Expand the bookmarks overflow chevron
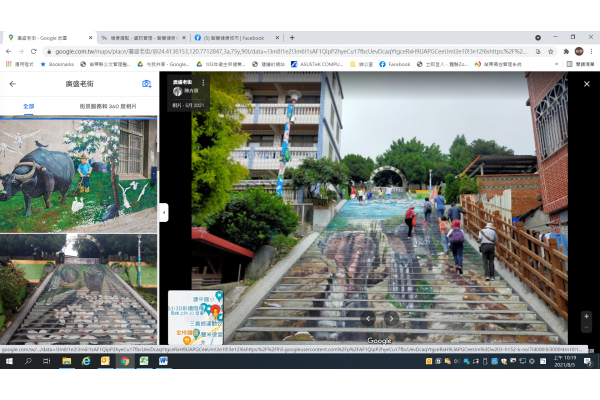600x400 pixels. pyautogui.click(x=556, y=64)
